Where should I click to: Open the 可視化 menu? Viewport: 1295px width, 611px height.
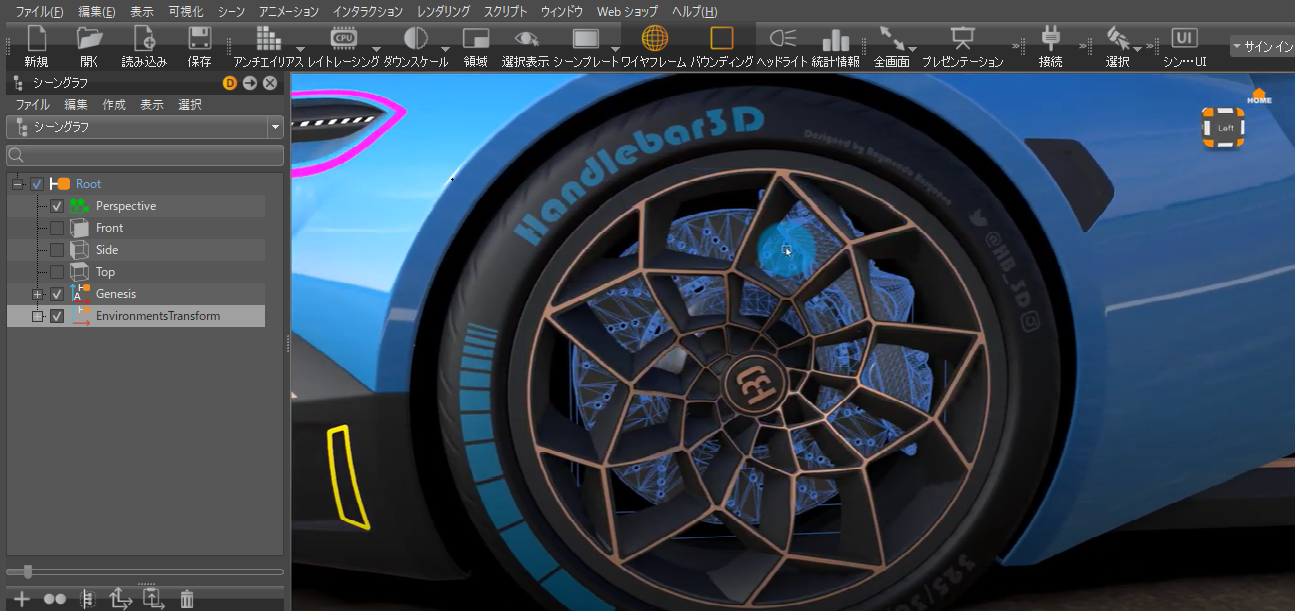(186, 11)
